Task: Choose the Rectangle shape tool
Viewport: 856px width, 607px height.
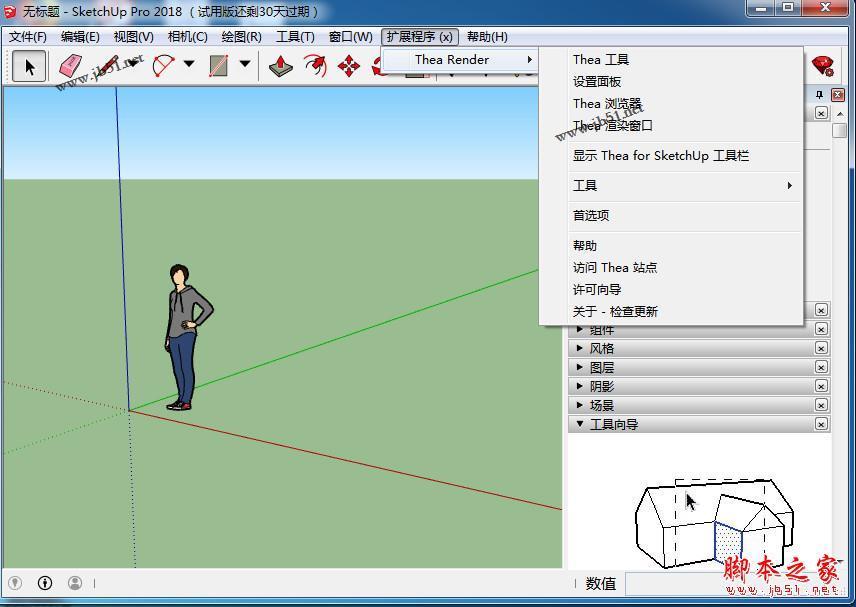Action: coord(218,66)
